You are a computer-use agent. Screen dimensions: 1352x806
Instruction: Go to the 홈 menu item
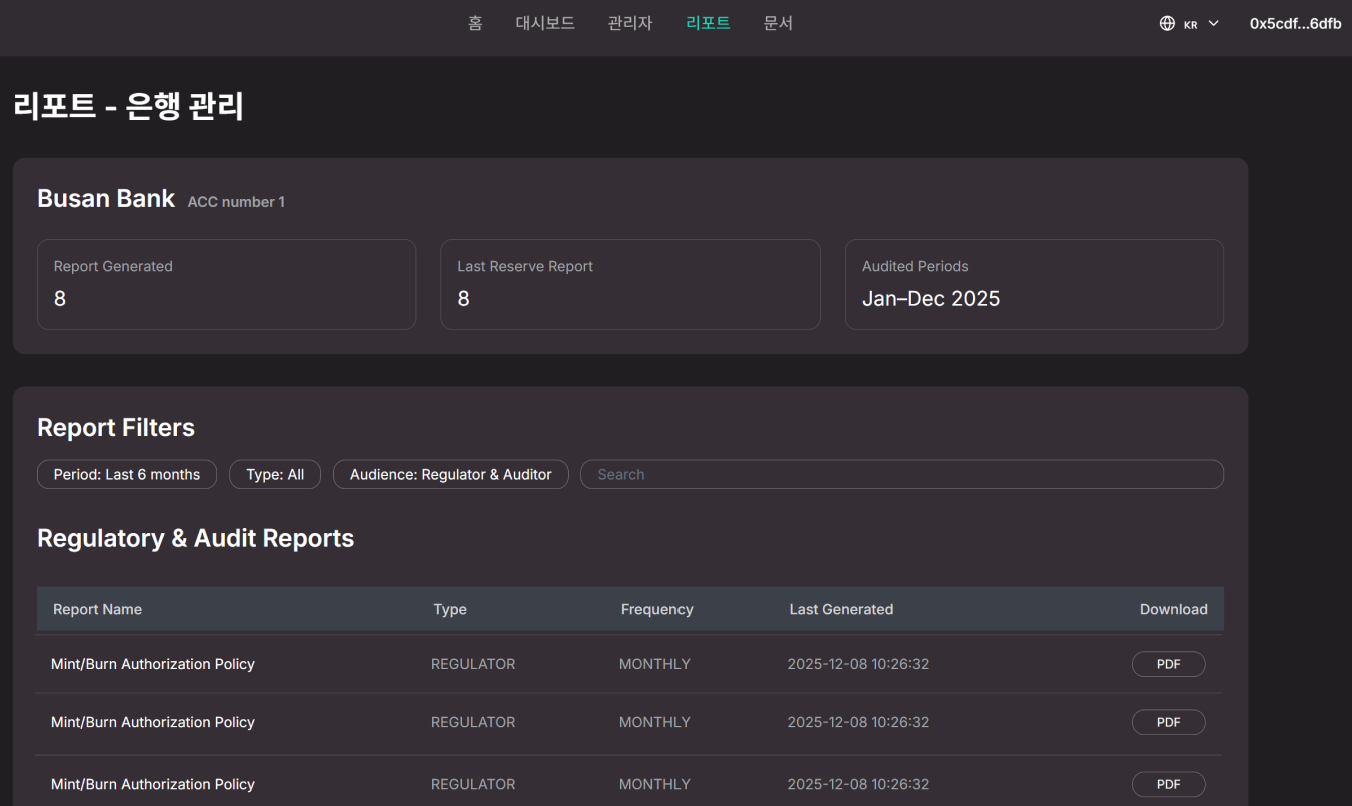[x=475, y=23]
